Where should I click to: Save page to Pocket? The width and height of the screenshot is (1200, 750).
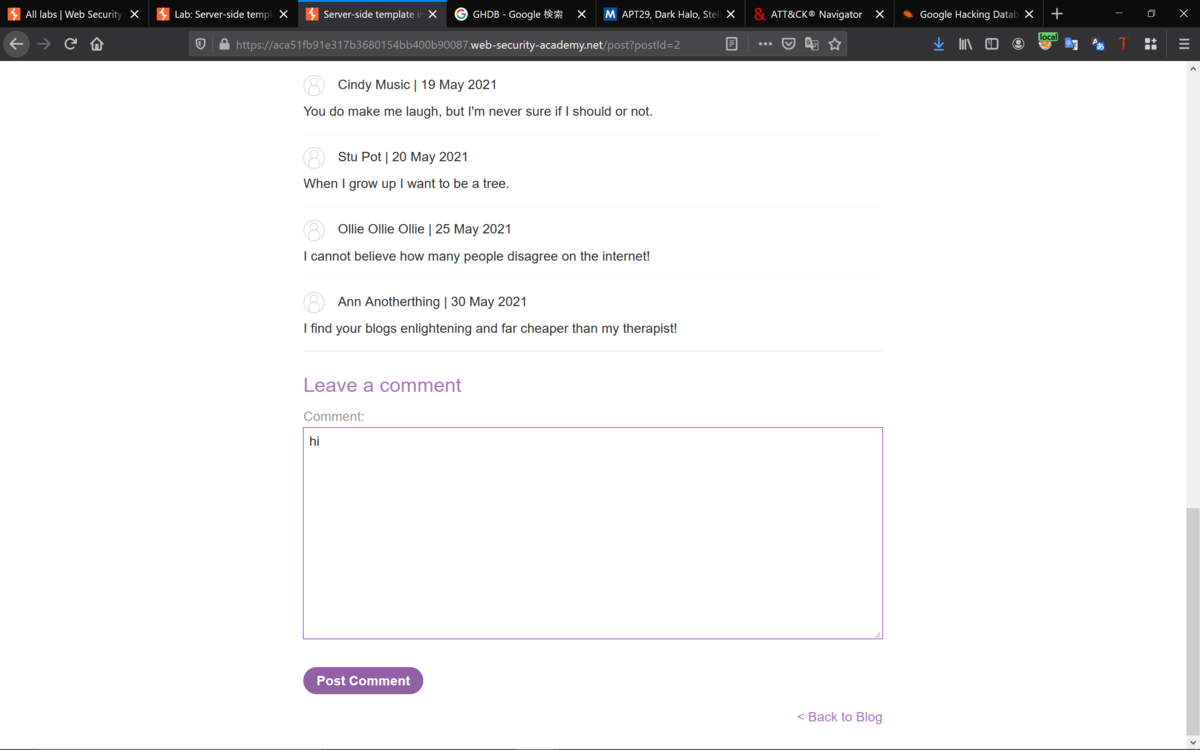[788, 44]
